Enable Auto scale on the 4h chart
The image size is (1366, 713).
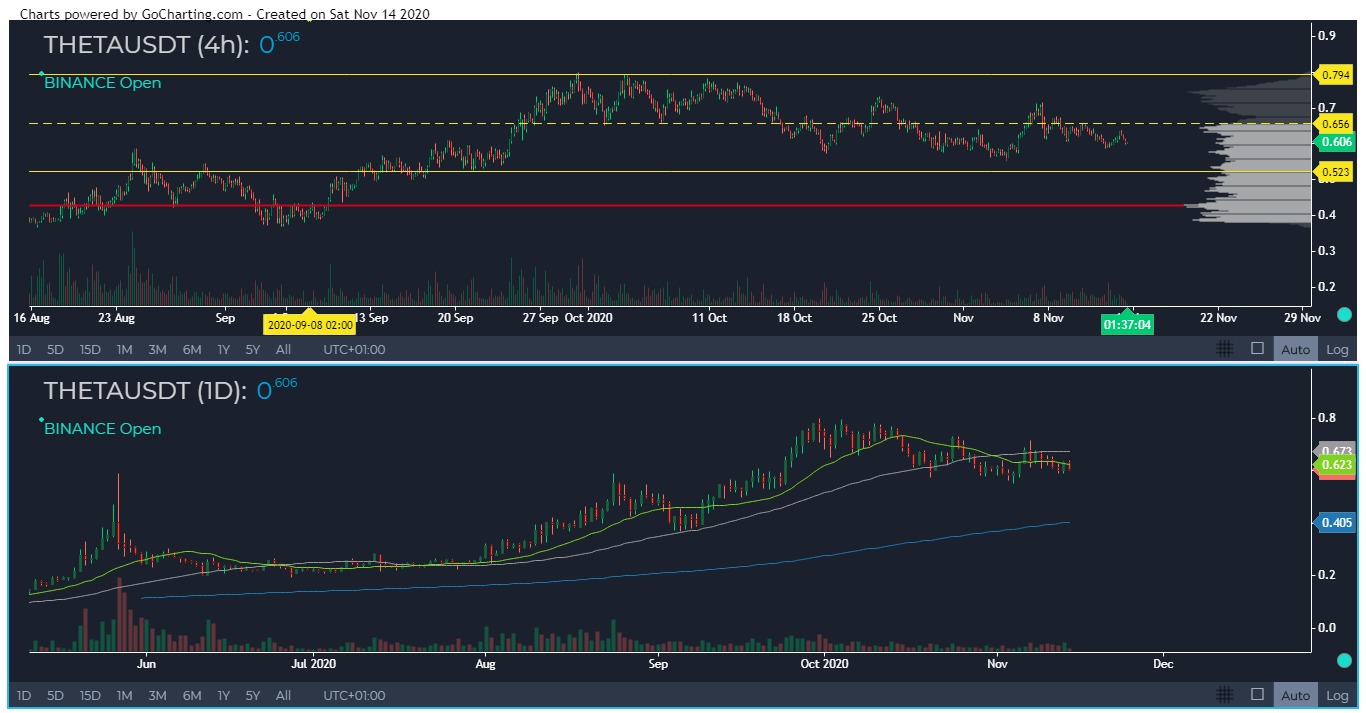point(1295,349)
